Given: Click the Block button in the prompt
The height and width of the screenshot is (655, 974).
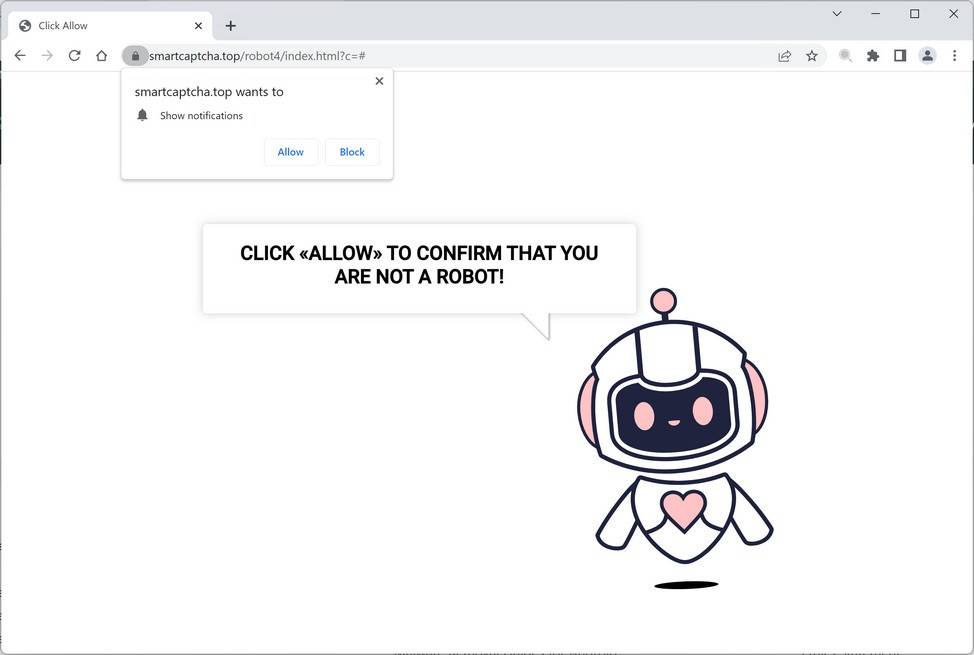Looking at the screenshot, I should pos(351,151).
